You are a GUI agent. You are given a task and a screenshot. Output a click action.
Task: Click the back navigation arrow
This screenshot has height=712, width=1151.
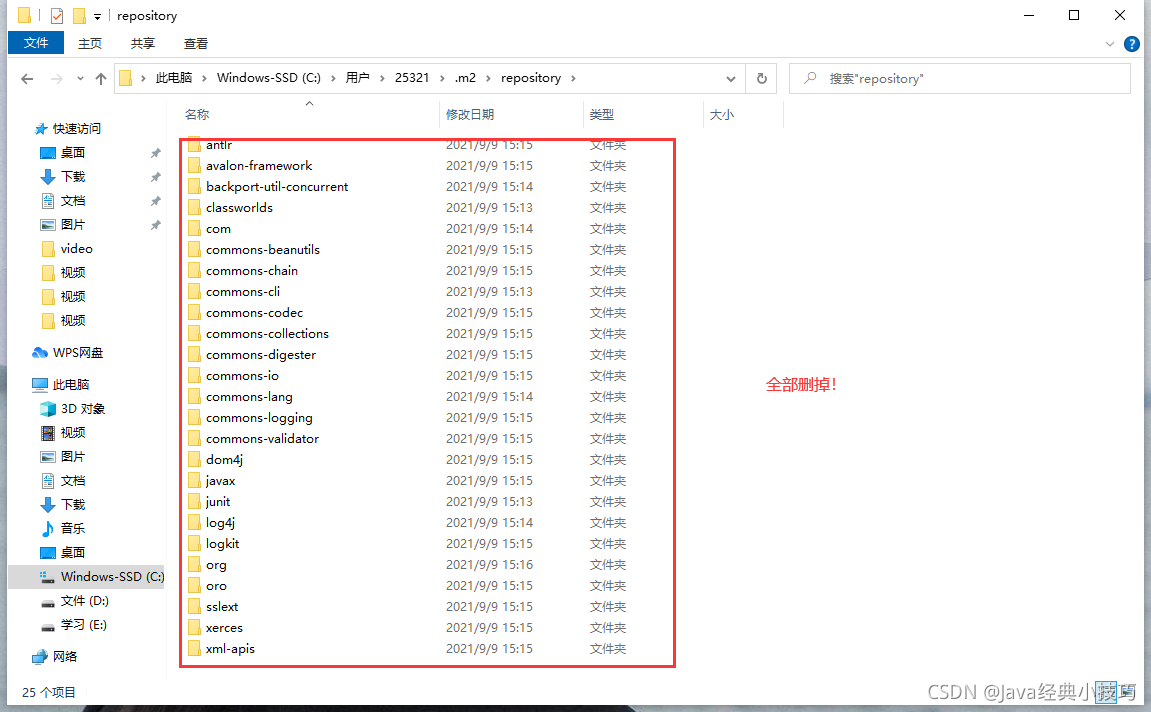click(x=27, y=78)
